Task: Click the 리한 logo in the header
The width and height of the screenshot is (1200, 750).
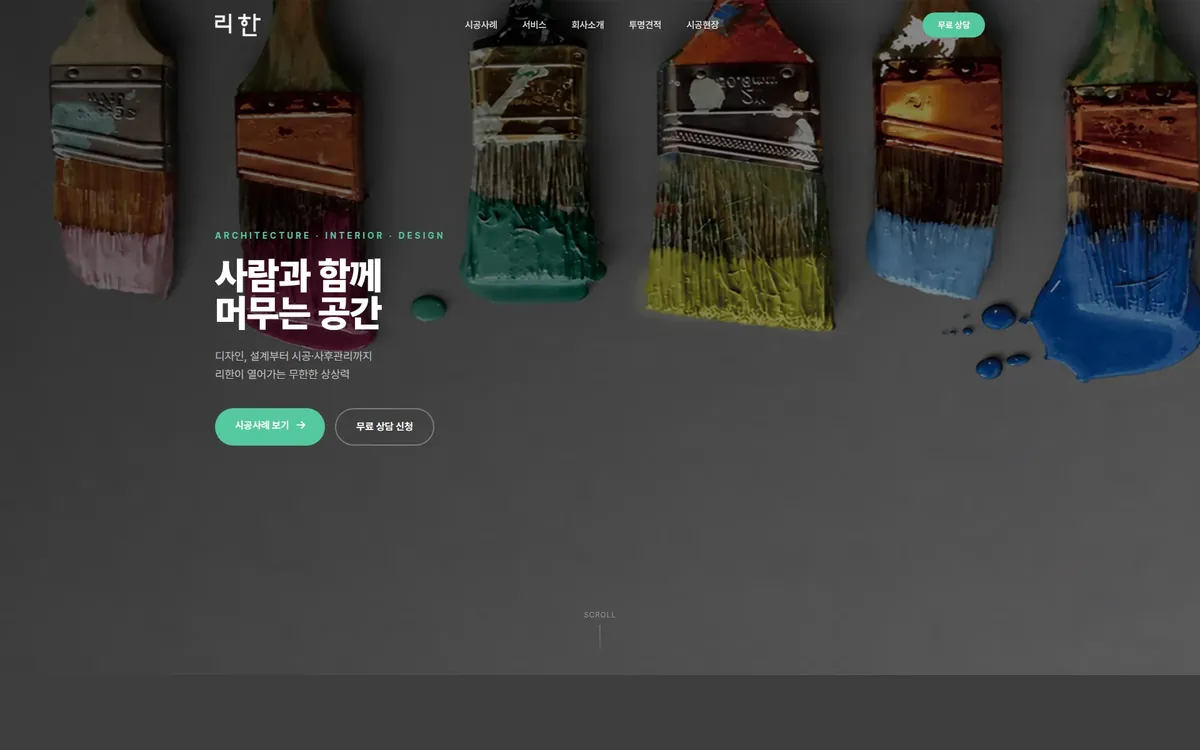Action: tap(237, 25)
